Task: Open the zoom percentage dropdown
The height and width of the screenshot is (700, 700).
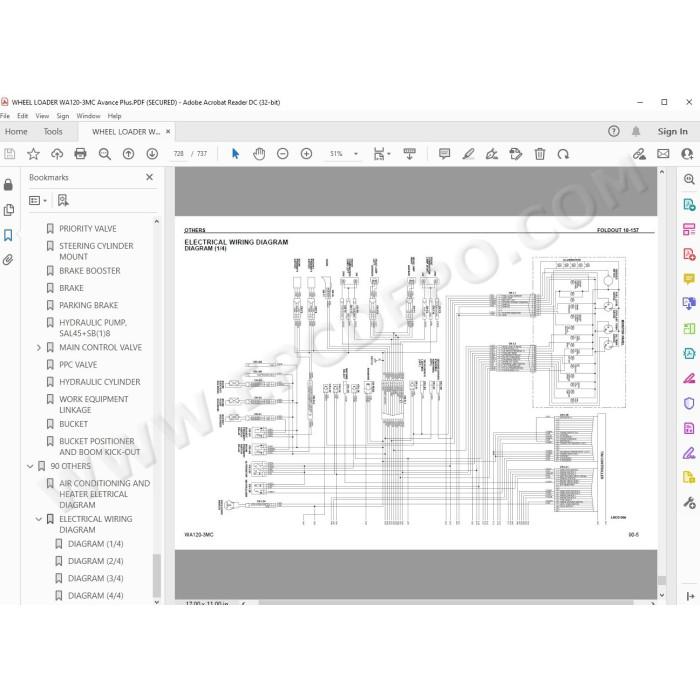Action: (356, 154)
